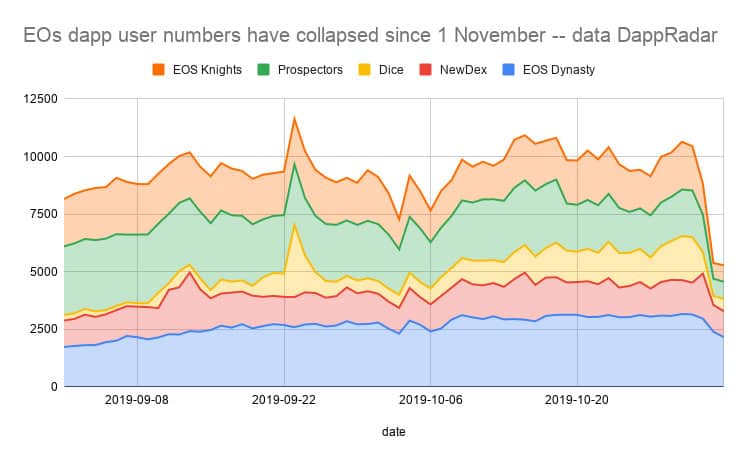The width and height of the screenshot is (747, 462).
Task: Click the 2019-10-06 date axis label
Action: (430, 400)
